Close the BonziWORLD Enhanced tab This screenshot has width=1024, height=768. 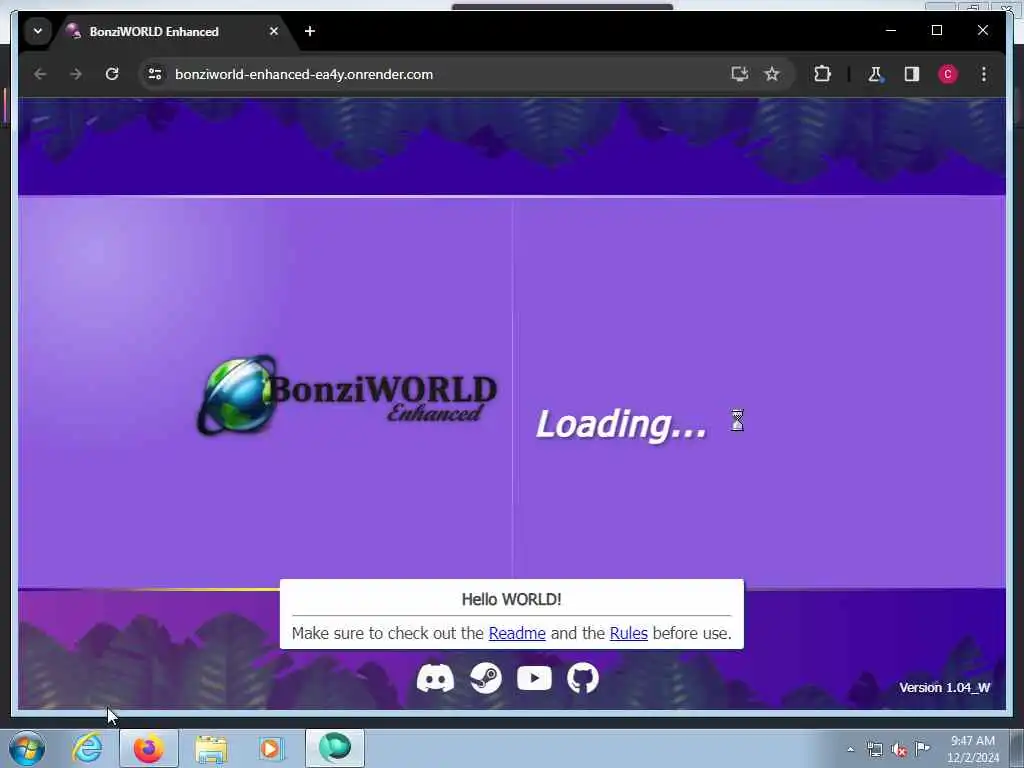[x=274, y=31]
